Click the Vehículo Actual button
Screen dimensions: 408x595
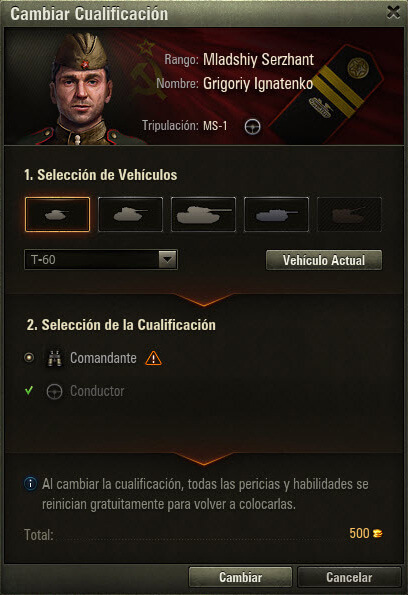point(324,260)
